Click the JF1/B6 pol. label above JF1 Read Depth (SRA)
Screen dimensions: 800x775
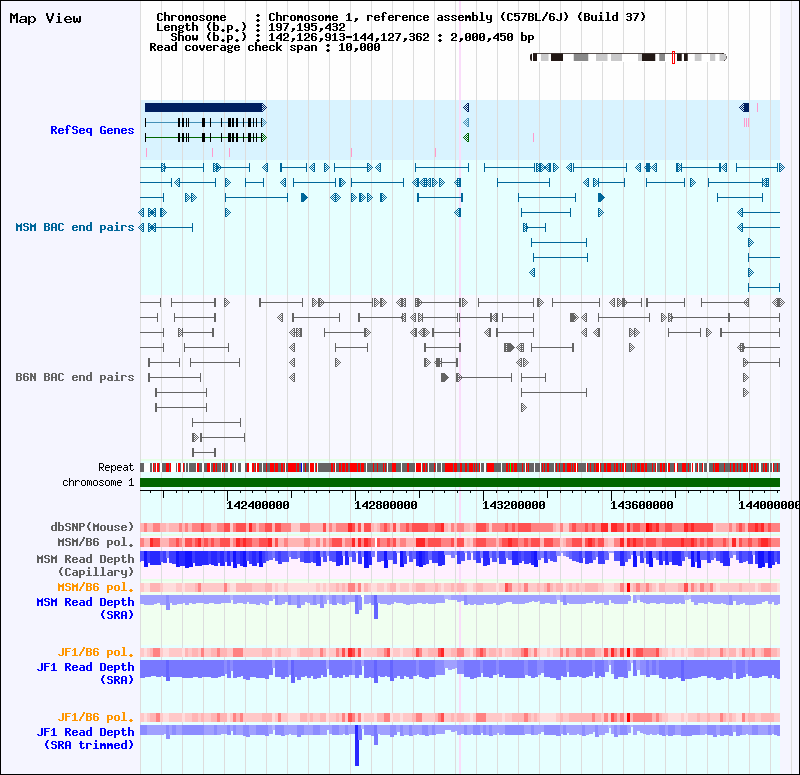pyautogui.click(x=95, y=652)
